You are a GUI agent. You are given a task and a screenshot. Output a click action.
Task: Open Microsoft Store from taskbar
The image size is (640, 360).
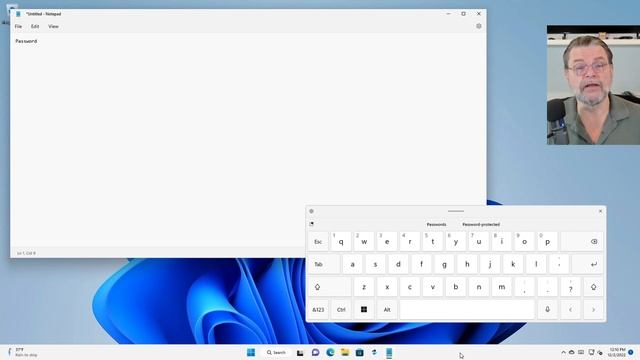click(x=359, y=352)
